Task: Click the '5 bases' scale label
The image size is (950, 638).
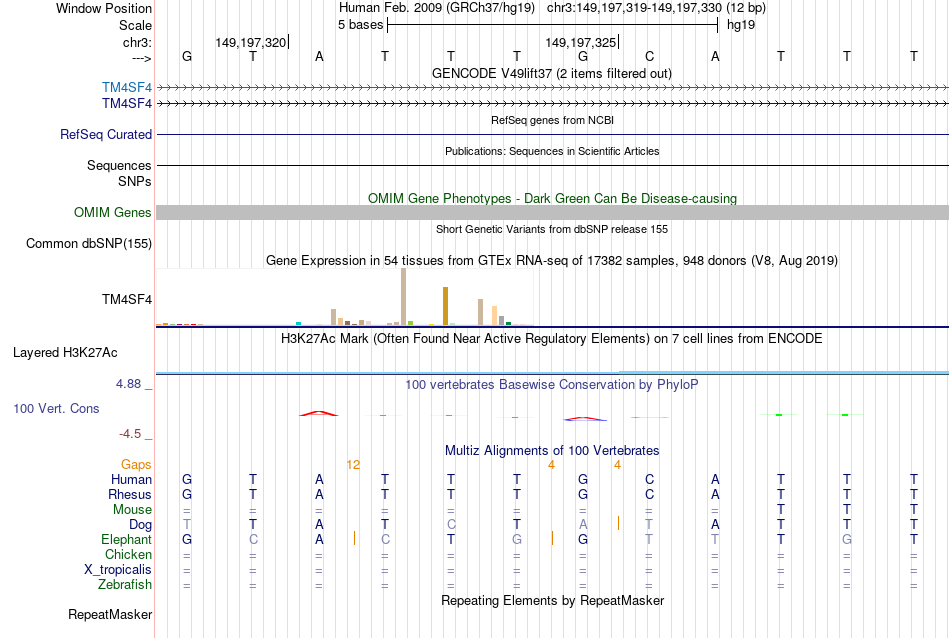Action: pos(360,25)
